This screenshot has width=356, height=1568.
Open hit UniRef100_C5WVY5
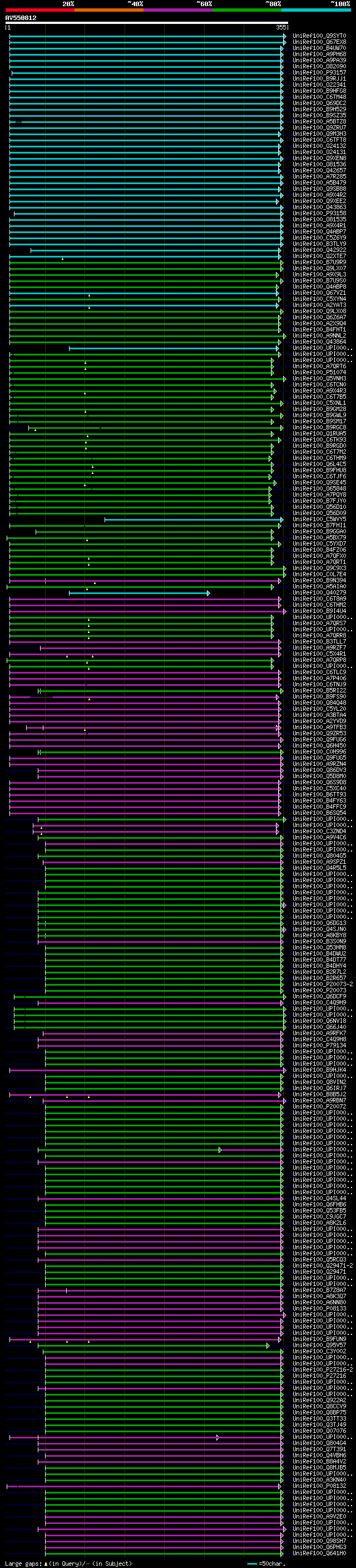(319, 519)
